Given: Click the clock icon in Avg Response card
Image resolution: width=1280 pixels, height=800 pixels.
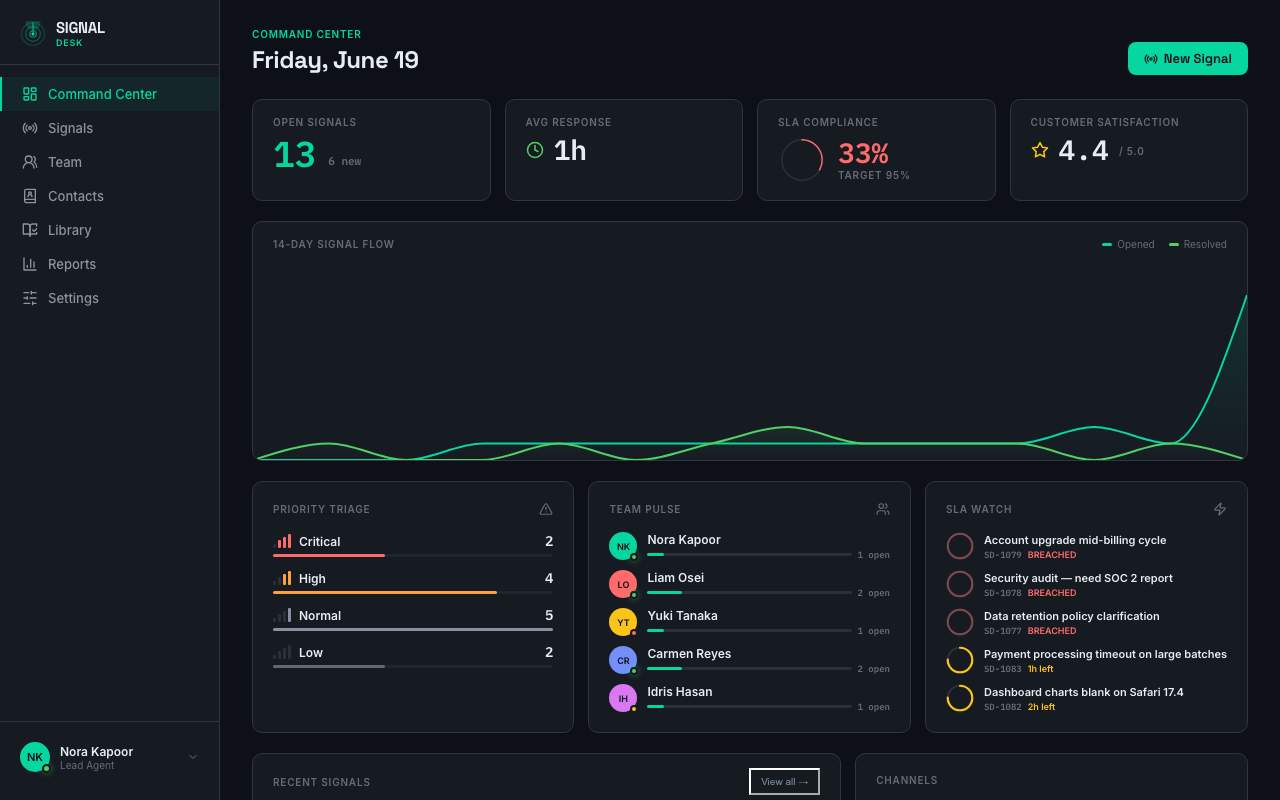Looking at the screenshot, I should [535, 150].
